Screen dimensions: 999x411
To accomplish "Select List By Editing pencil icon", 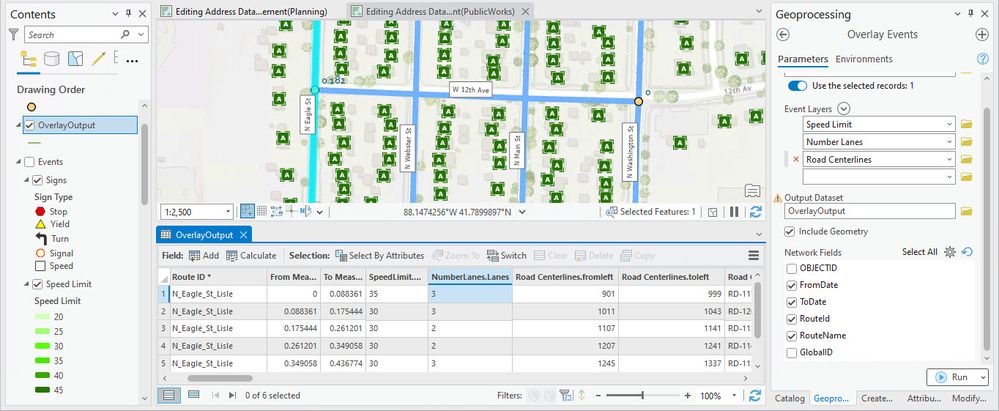I will tap(98, 59).
